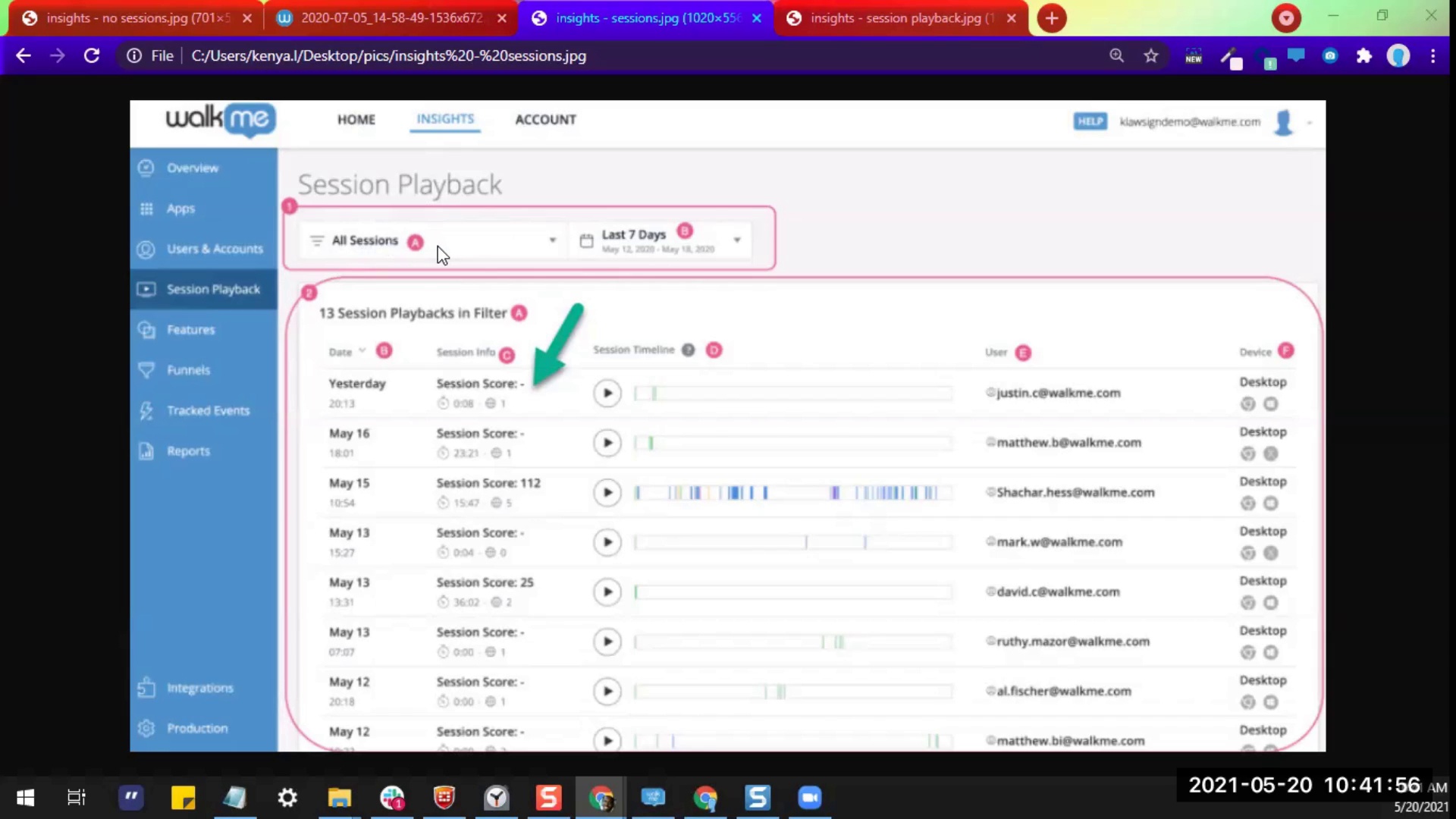Image resolution: width=1456 pixels, height=819 pixels.
Task: Open Task View on taskbar
Action: 77,797
